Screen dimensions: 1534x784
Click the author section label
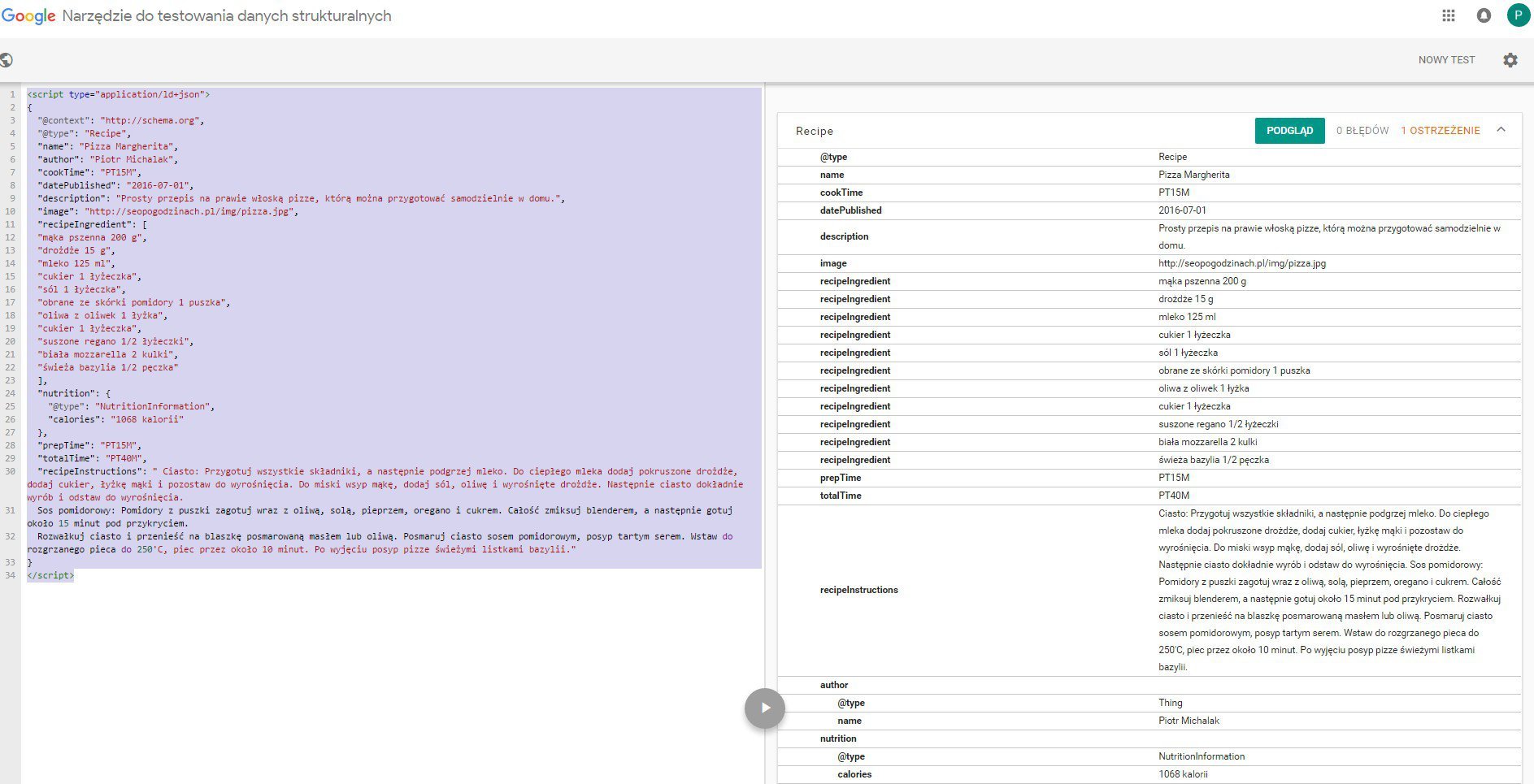coord(833,685)
